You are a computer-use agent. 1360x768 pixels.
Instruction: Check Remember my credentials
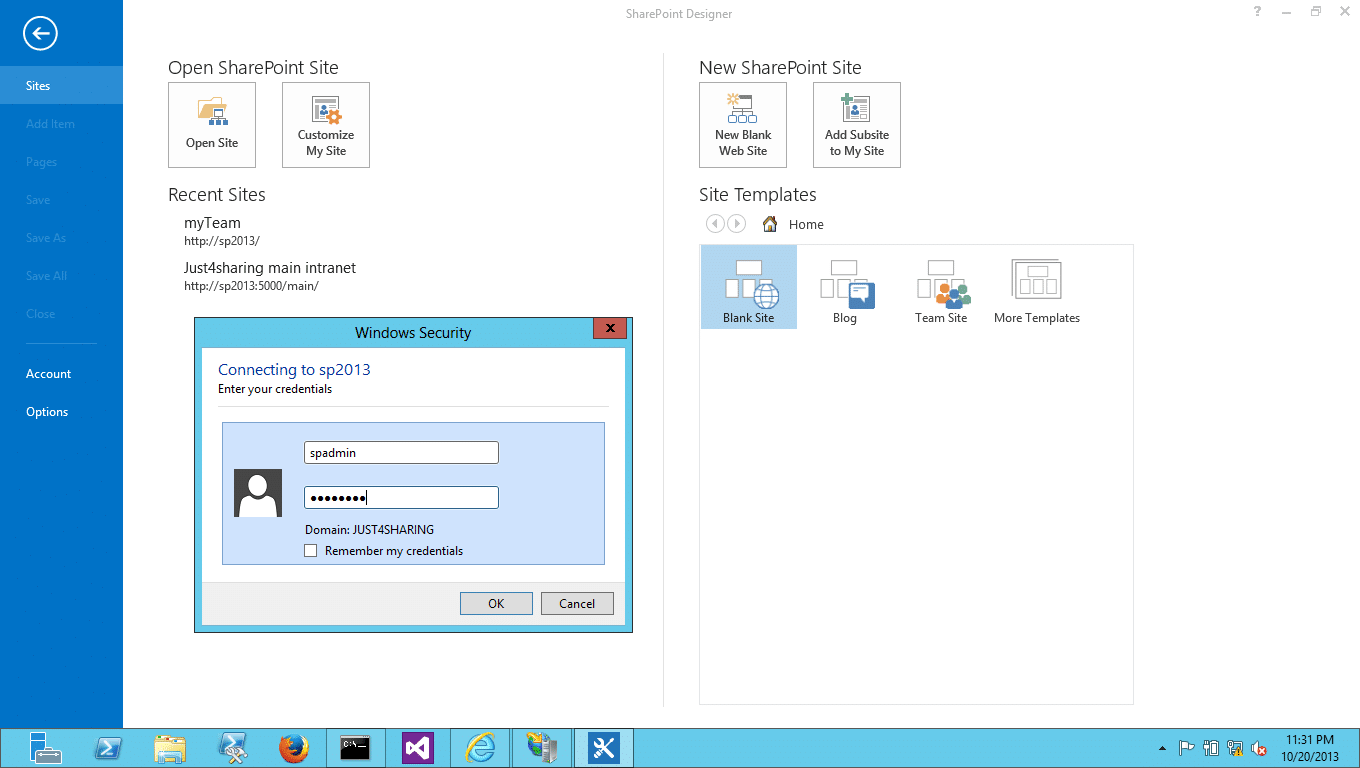tap(311, 551)
